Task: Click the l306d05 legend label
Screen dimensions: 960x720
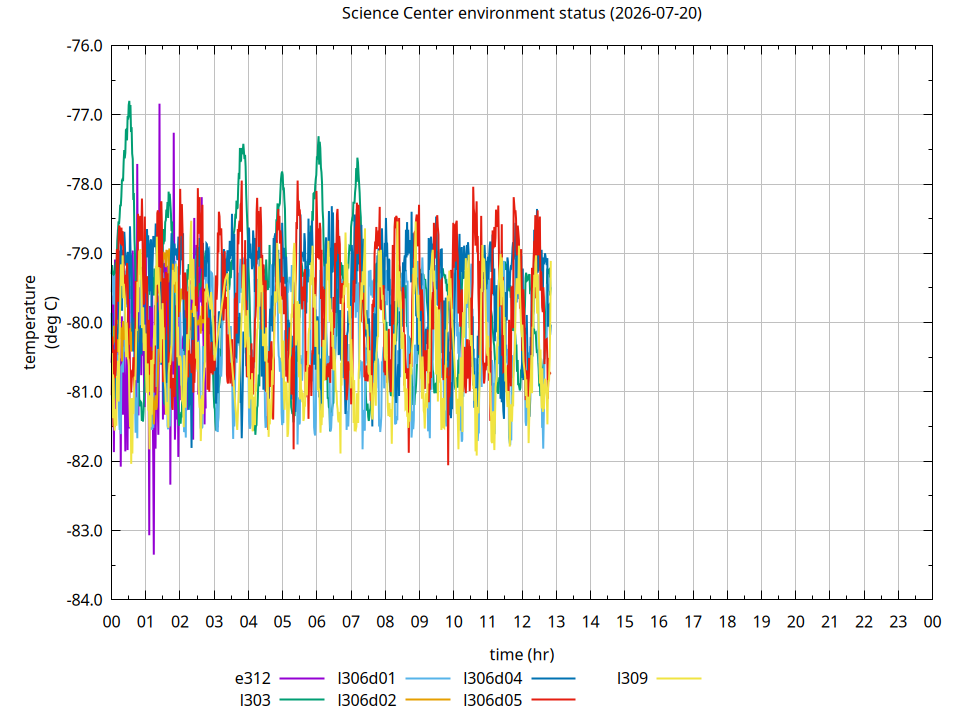Action: click(493, 700)
